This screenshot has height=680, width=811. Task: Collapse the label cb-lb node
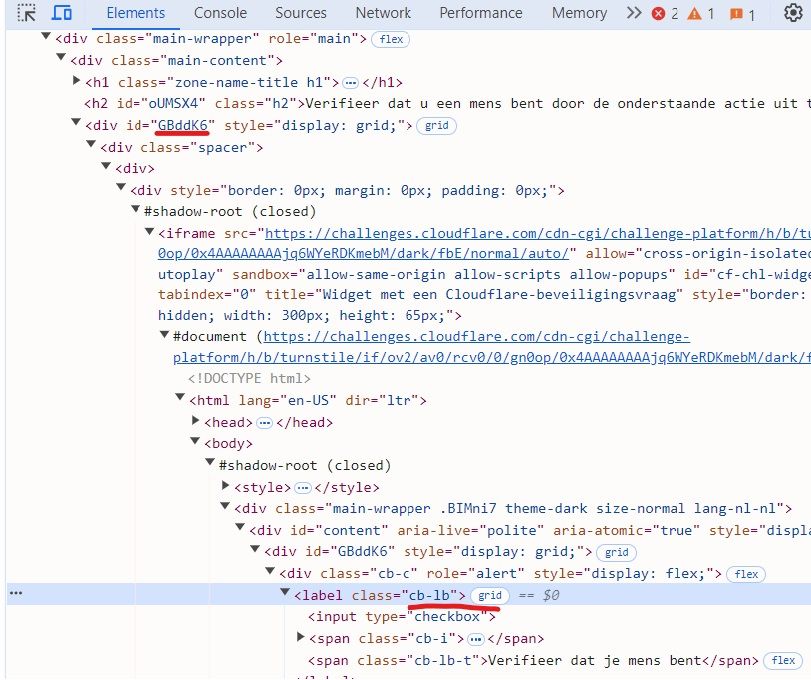coord(286,595)
